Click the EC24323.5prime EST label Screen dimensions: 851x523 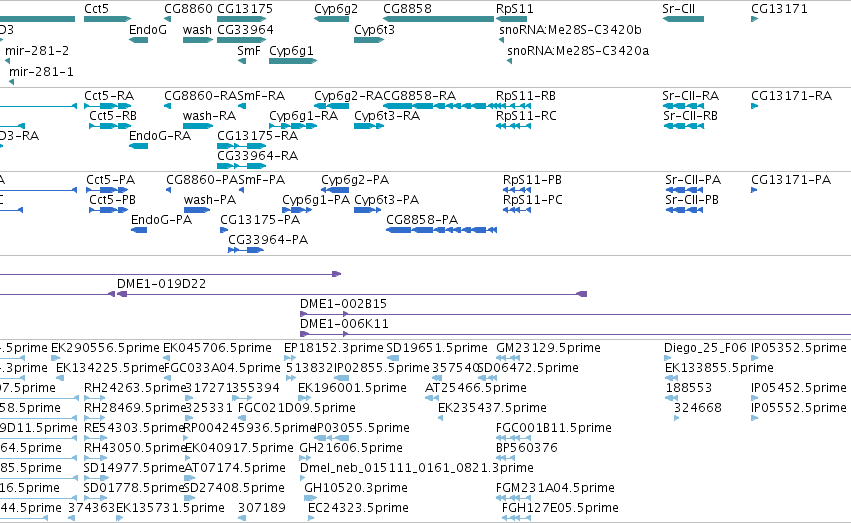click(x=358, y=508)
